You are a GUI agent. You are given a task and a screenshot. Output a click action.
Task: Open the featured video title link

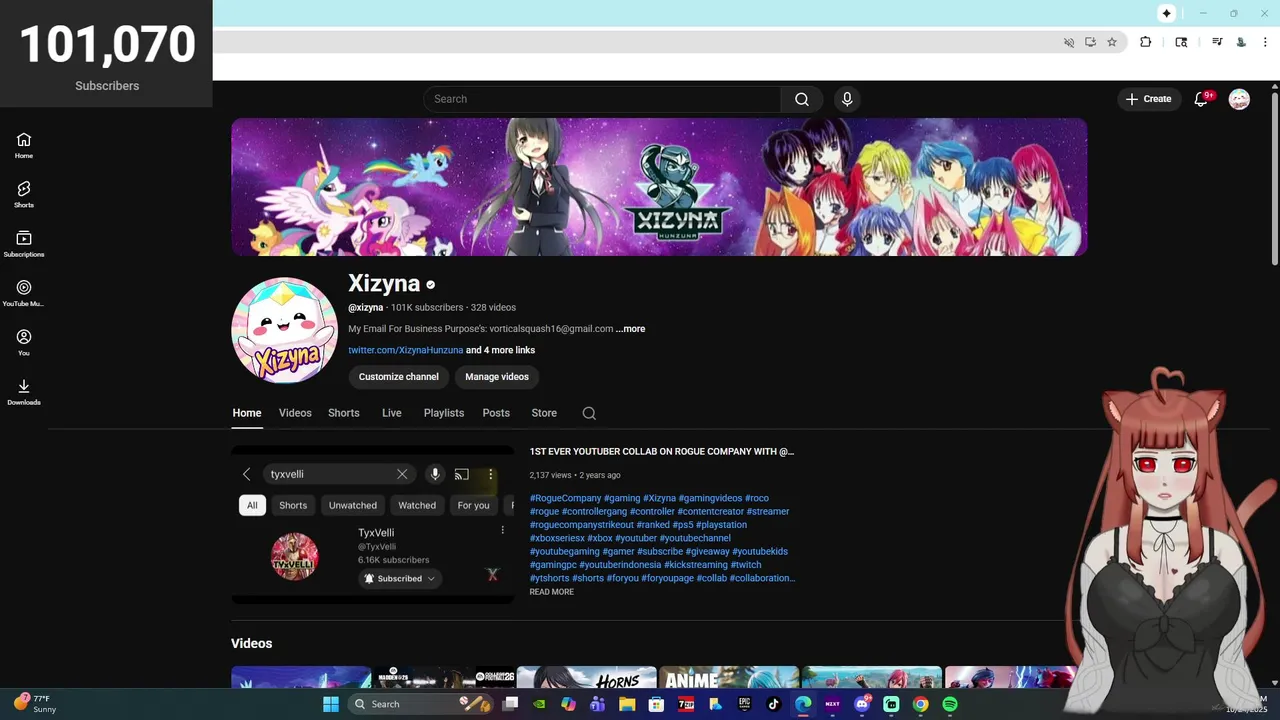click(x=662, y=451)
